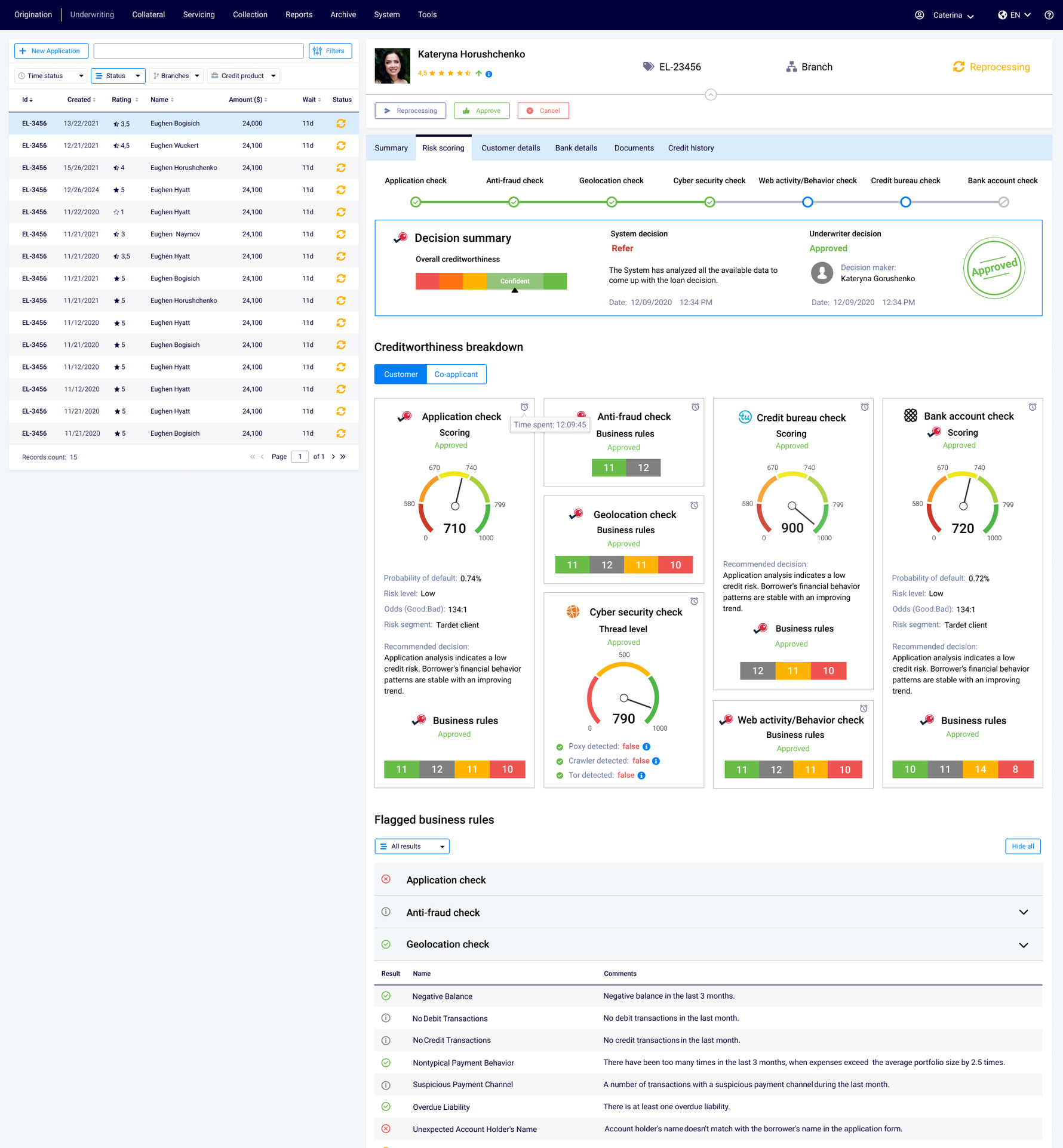Click the info icon next to "Tor detected" result
Screen dimensions: 1063x1148
pos(641,775)
